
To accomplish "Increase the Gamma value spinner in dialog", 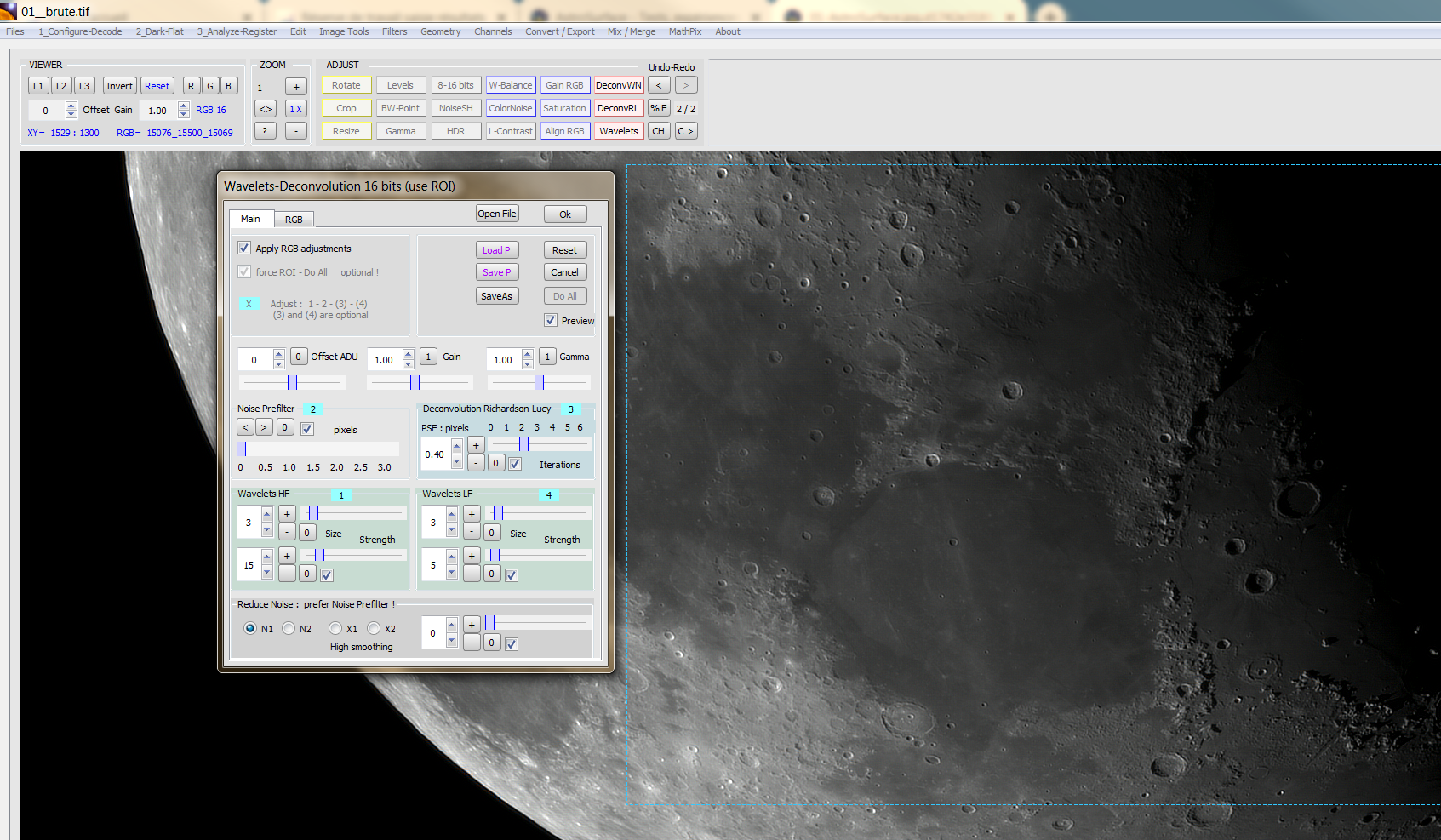I will tap(528, 354).
